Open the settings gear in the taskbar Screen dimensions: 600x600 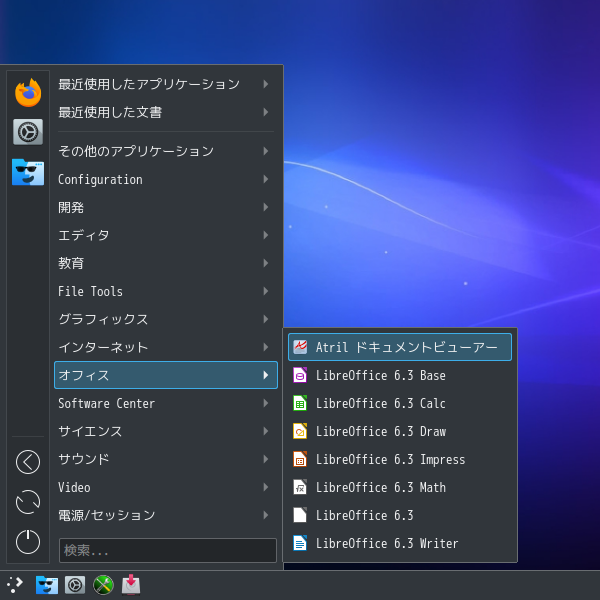click(x=75, y=585)
